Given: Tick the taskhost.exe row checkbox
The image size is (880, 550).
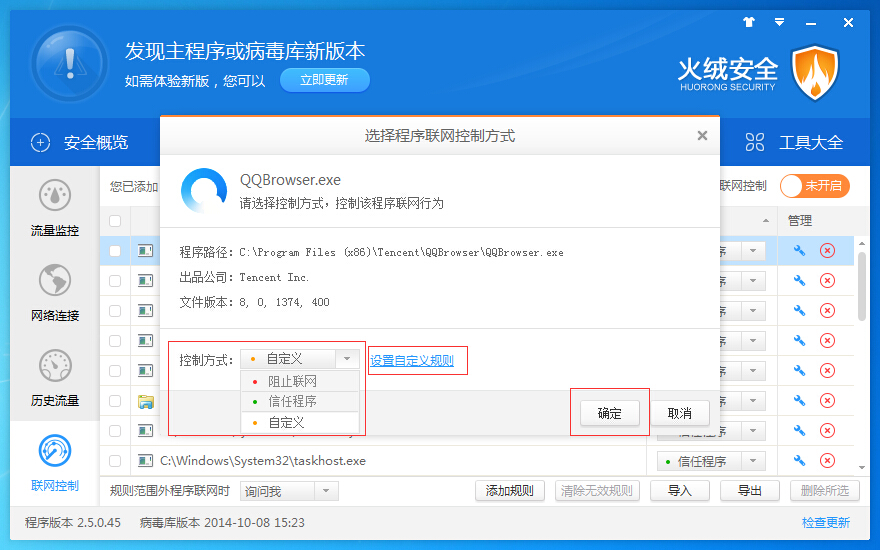Looking at the screenshot, I should pyautogui.click(x=115, y=461).
